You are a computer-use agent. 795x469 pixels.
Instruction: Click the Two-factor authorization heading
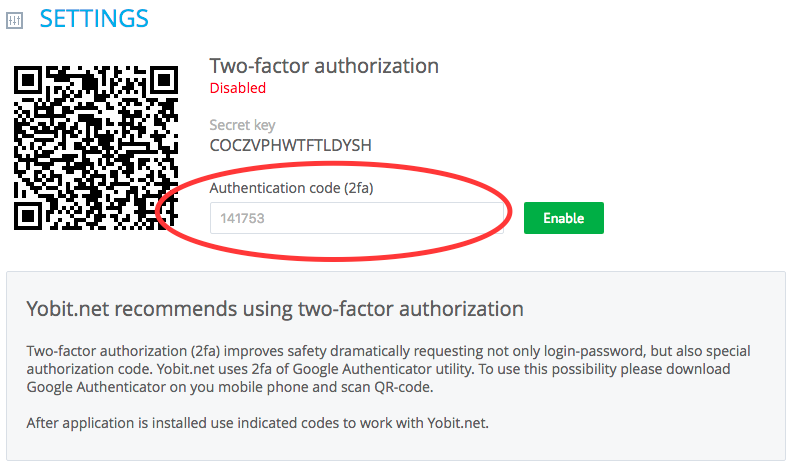click(324, 66)
